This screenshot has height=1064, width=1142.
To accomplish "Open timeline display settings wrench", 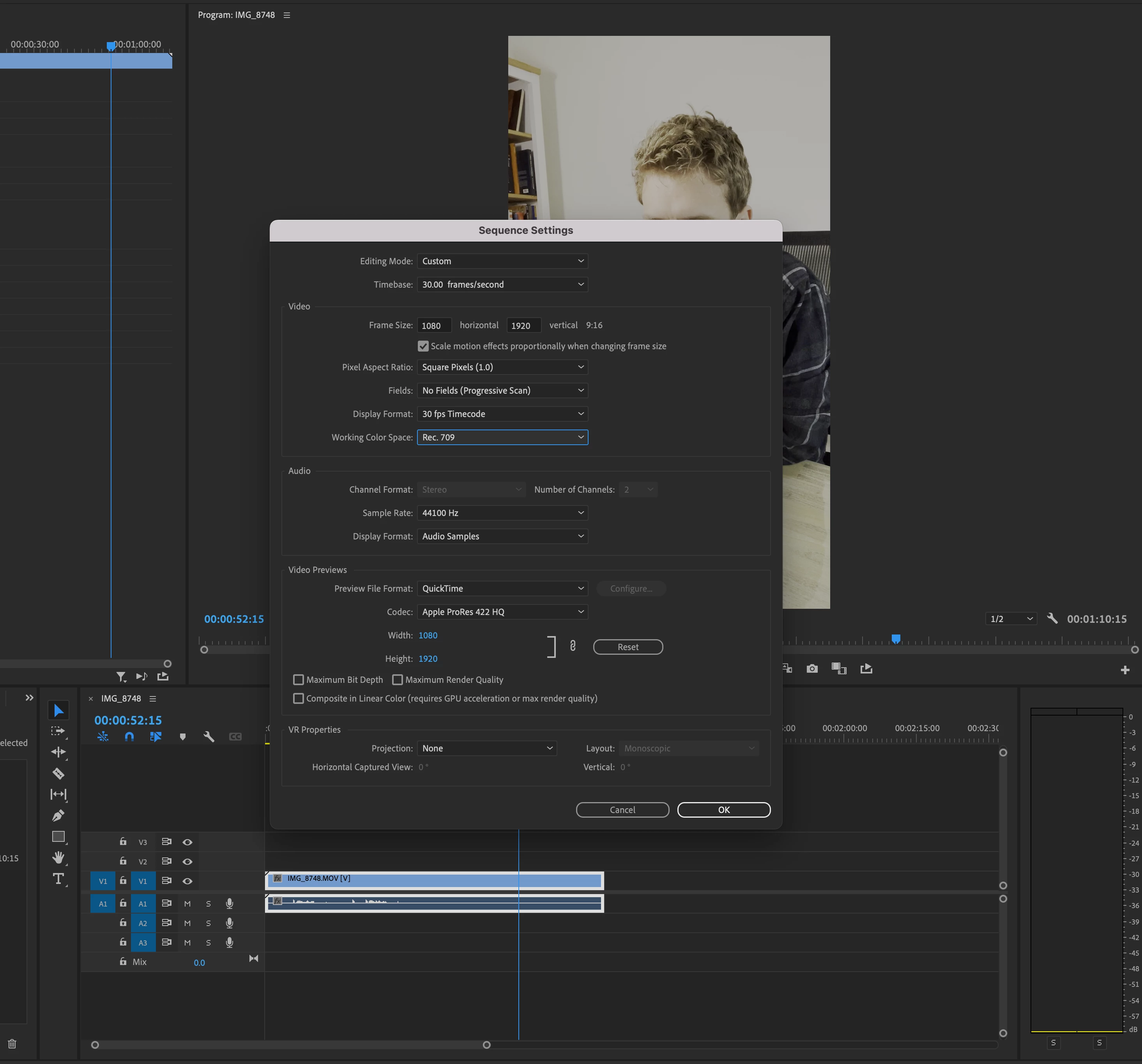I will click(209, 737).
